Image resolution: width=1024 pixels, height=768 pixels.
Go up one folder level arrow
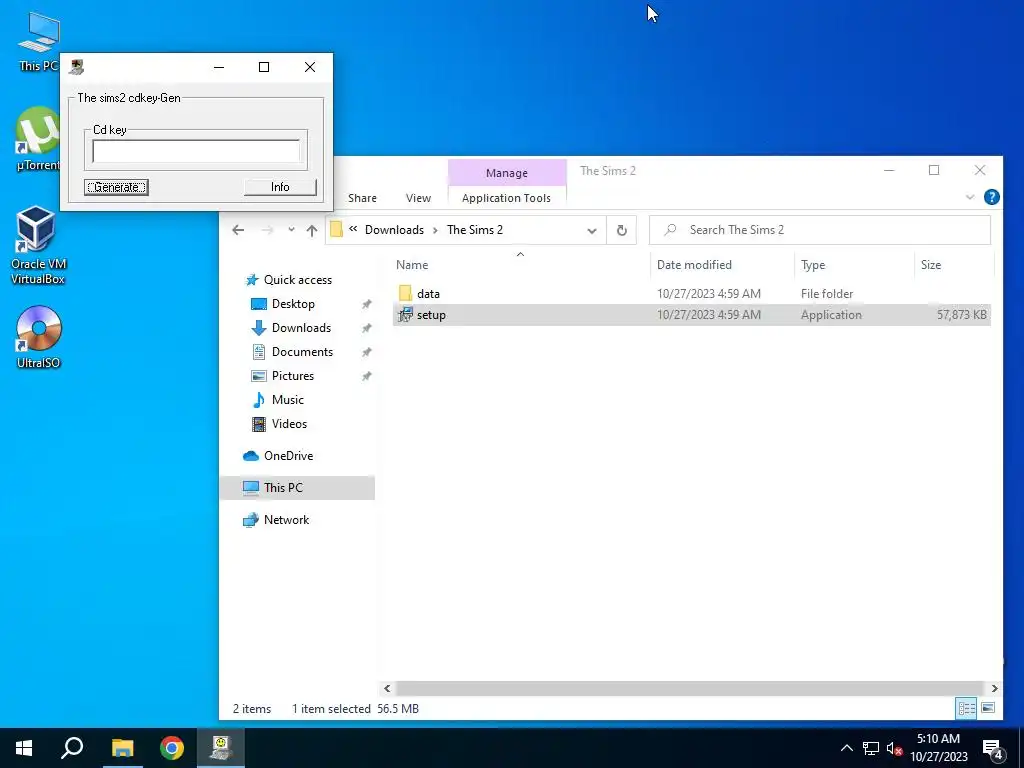click(312, 230)
